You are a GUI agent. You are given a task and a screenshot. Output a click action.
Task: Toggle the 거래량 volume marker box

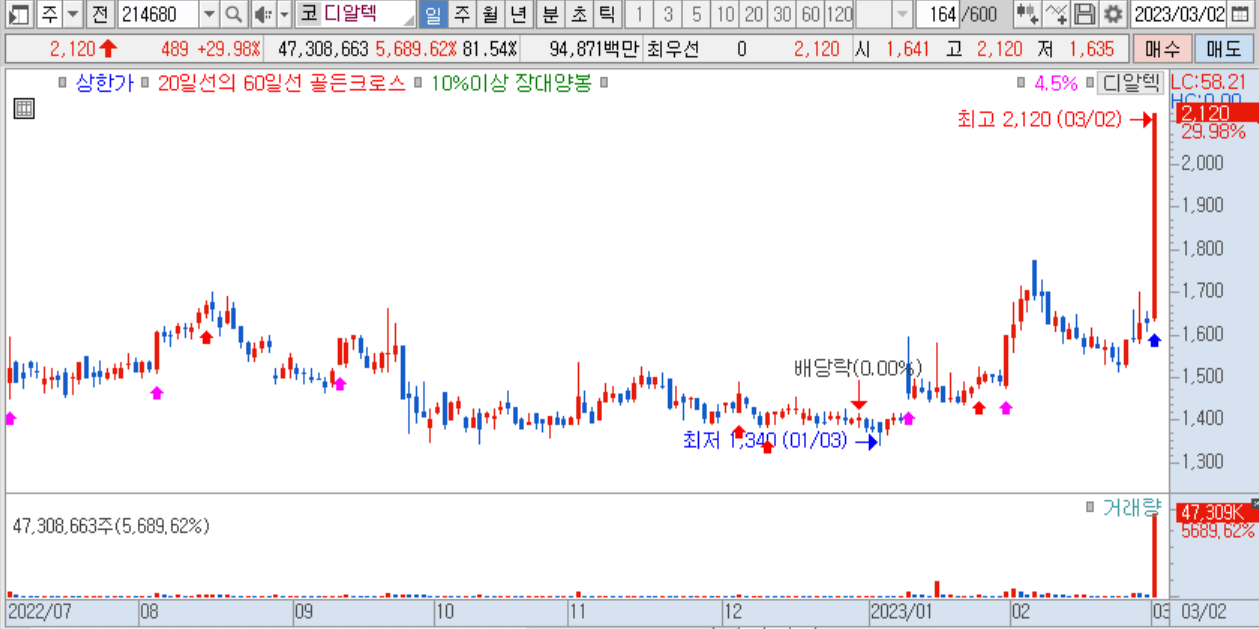1091,507
